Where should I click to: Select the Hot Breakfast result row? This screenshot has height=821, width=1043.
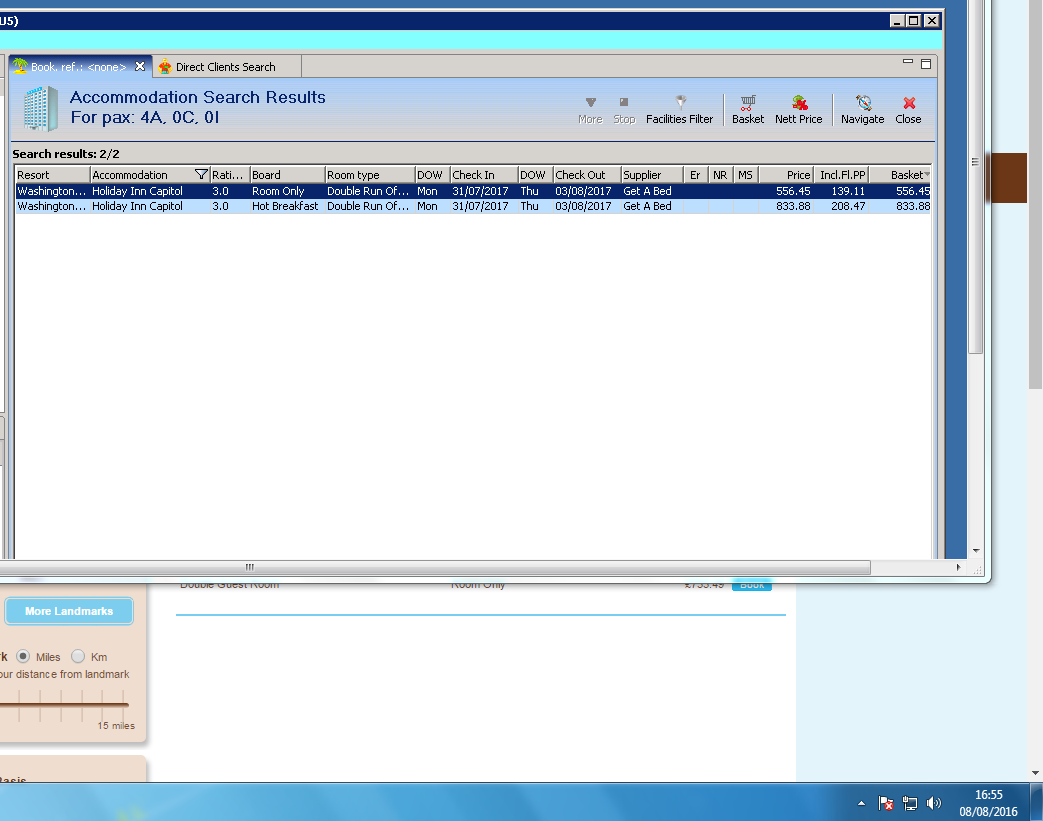(473, 206)
